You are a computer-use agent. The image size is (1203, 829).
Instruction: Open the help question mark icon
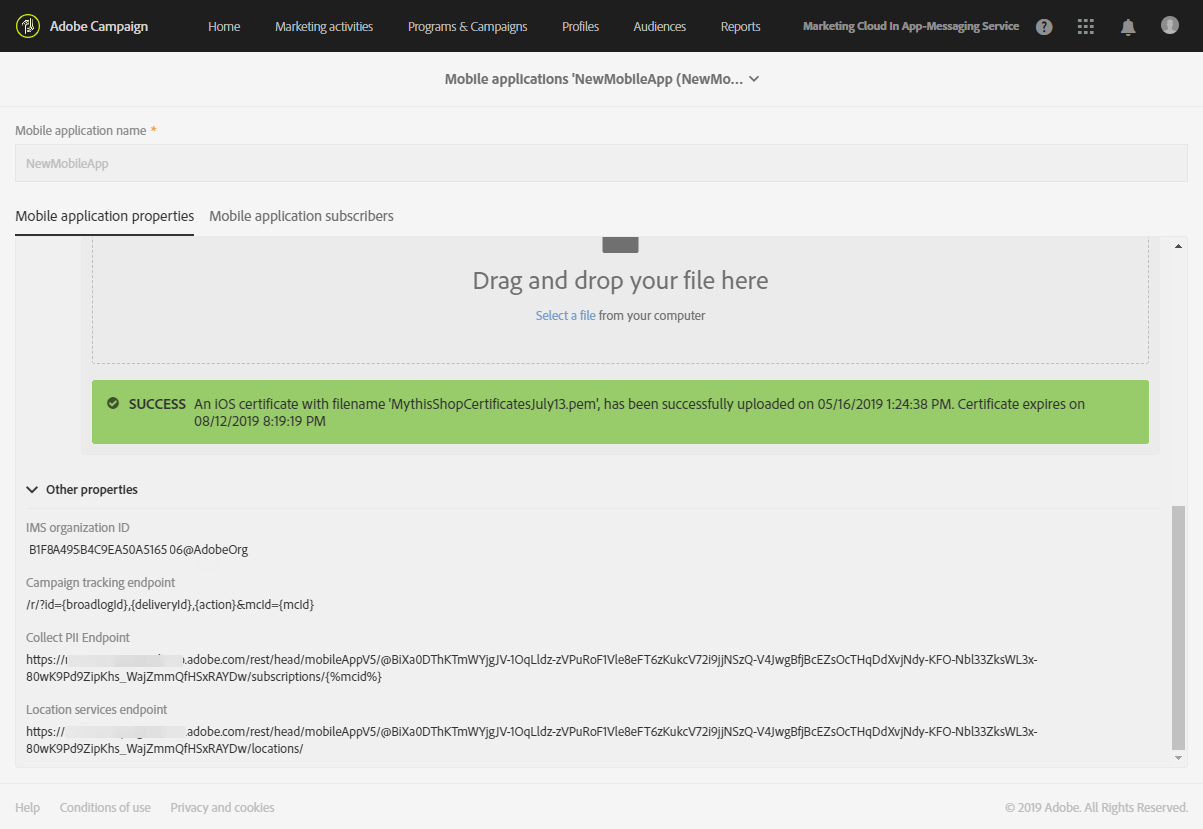1044,27
